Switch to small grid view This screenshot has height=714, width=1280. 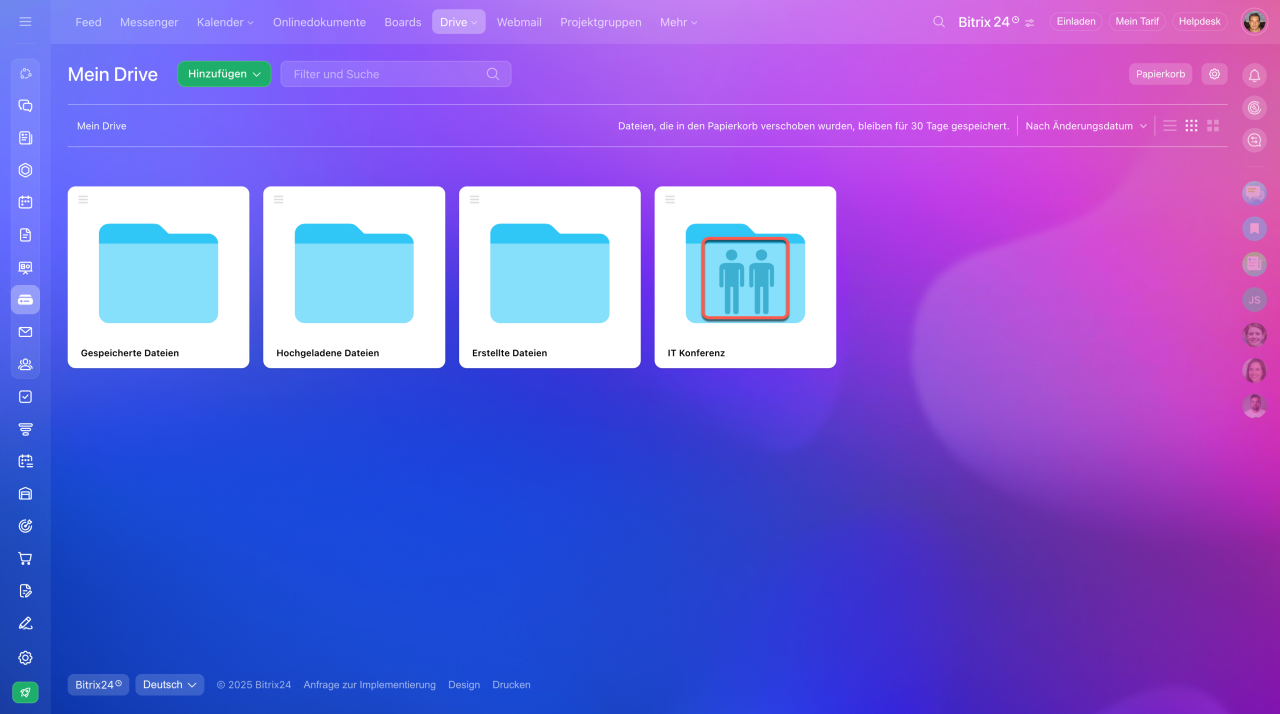tap(1191, 126)
